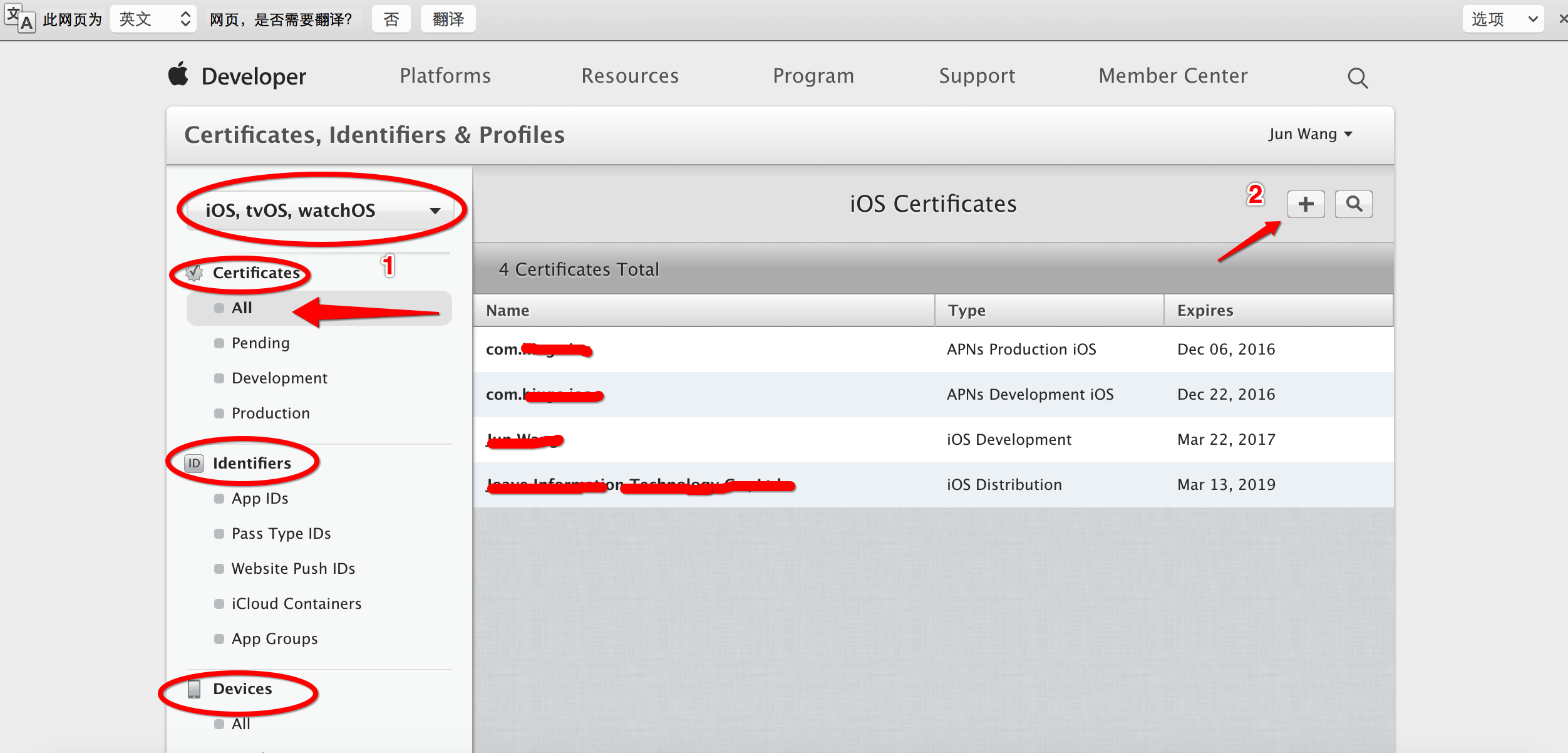Open the Jun Wang account dropdown
This screenshot has width=1568, height=753.
pyautogui.click(x=1310, y=134)
